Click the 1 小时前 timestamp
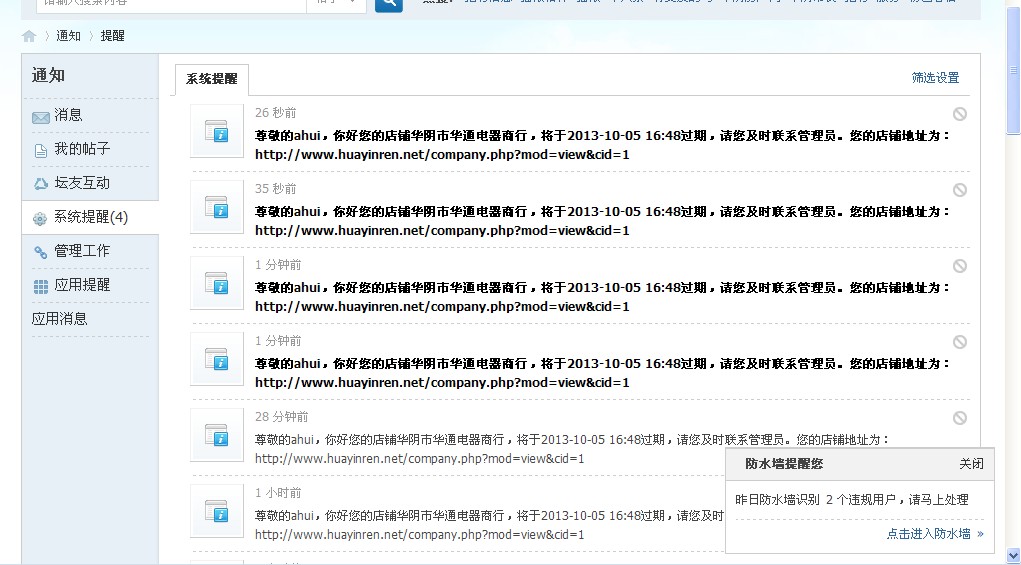The height and width of the screenshot is (565, 1021). [278, 493]
